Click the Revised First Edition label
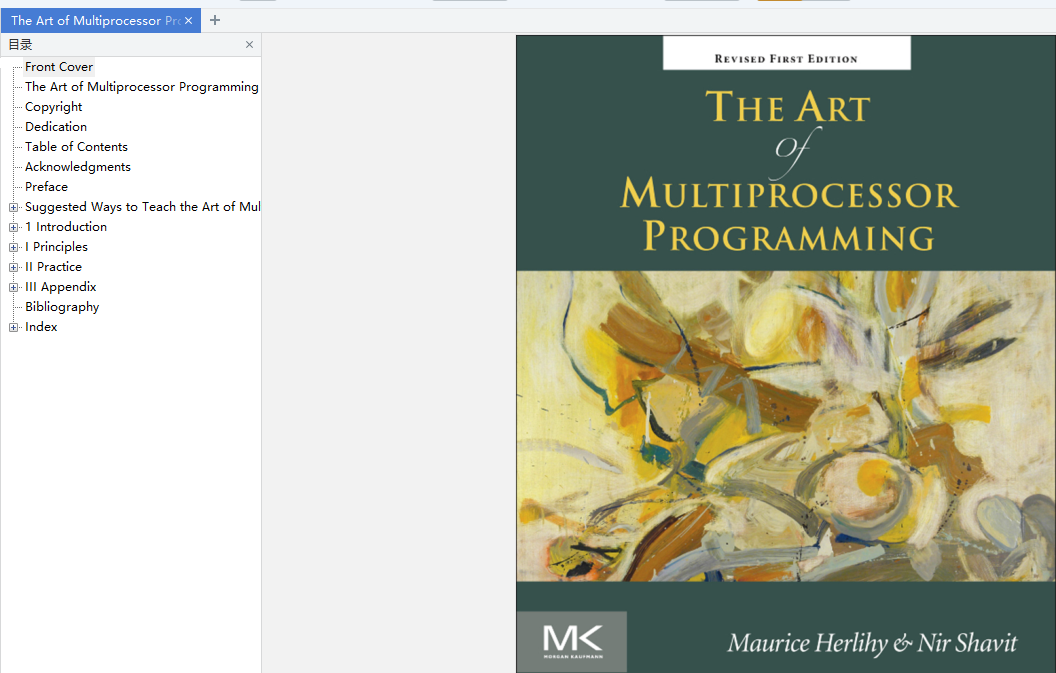Screen dimensions: 1056x673 pyautogui.click(x=786, y=59)
